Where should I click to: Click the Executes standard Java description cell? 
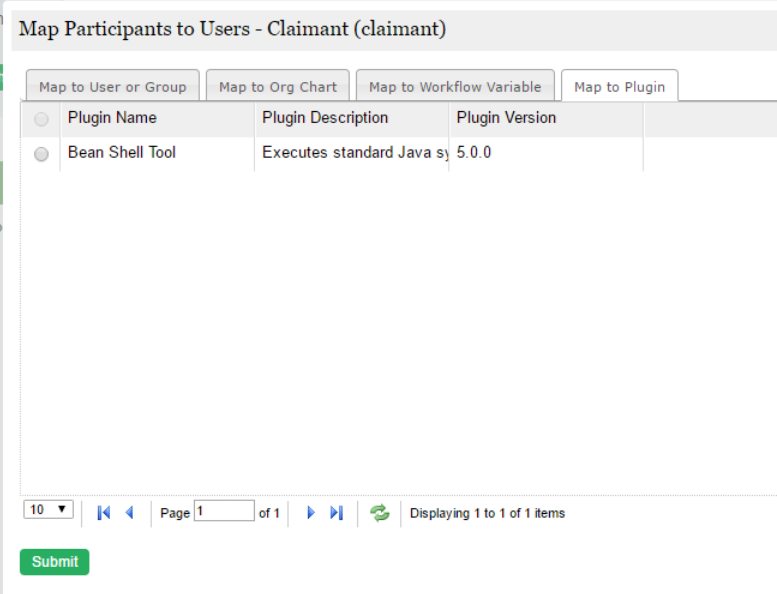350,153
